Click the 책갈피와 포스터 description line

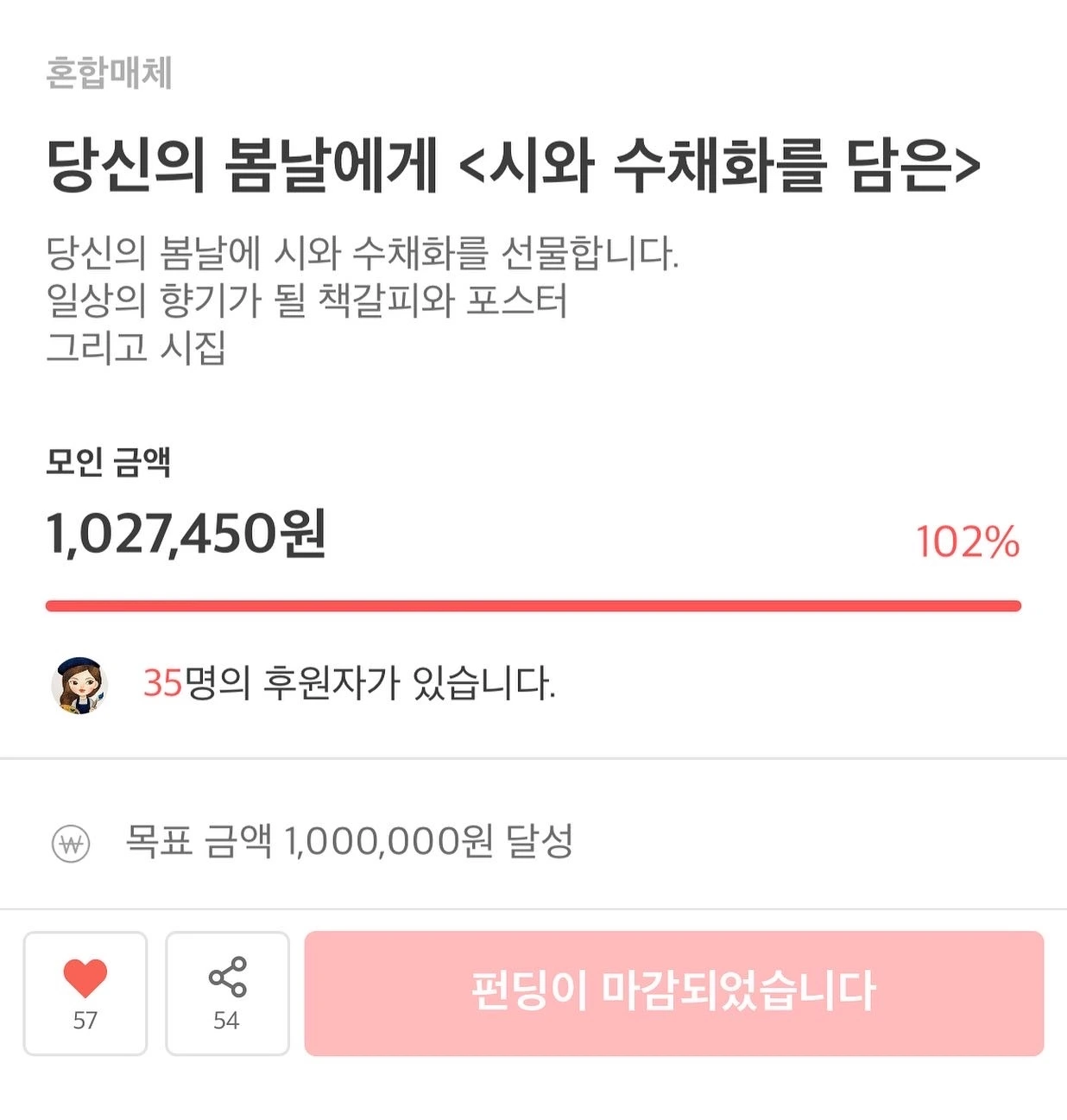pos(306,301)
